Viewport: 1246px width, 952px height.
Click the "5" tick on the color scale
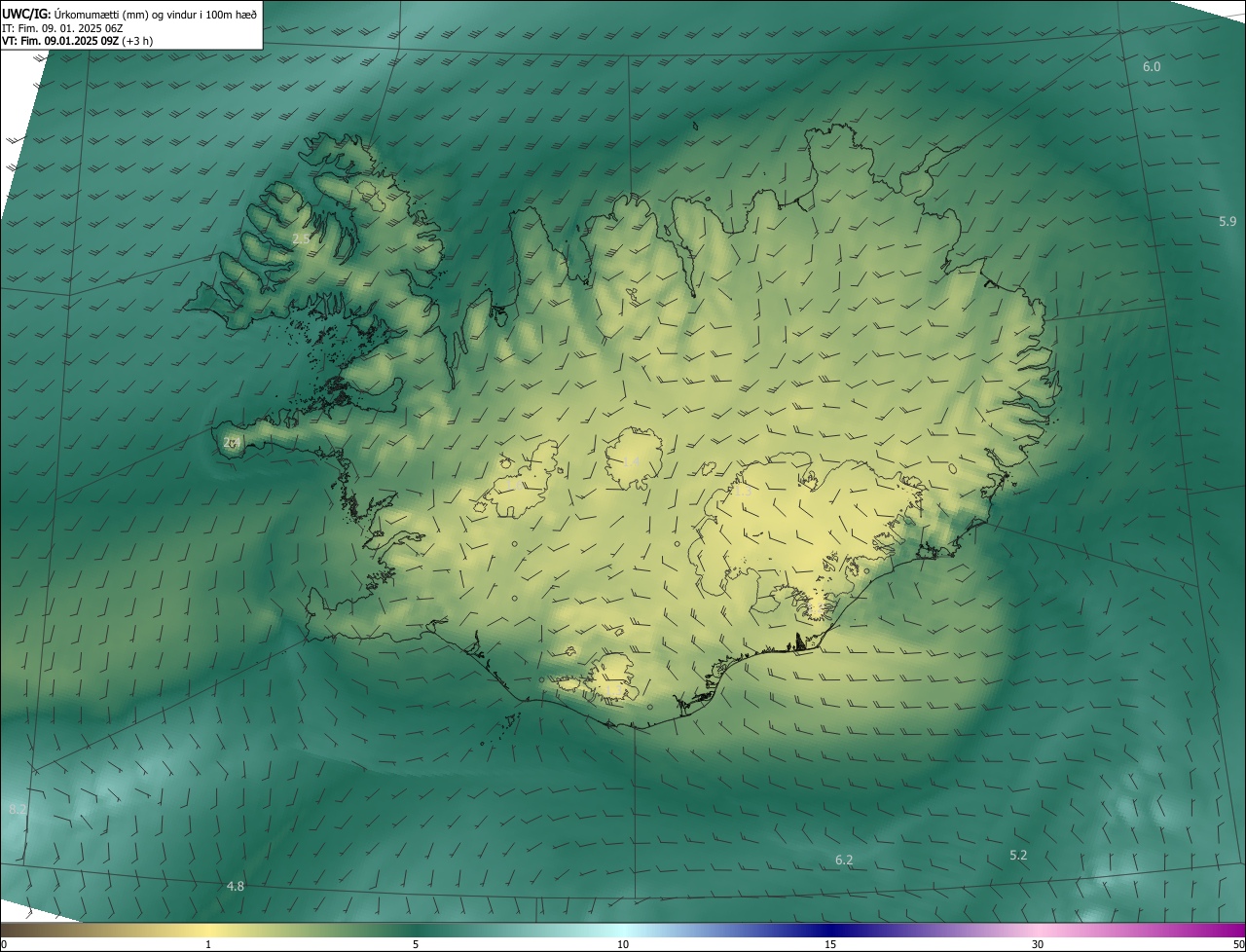tap(416, 944)
